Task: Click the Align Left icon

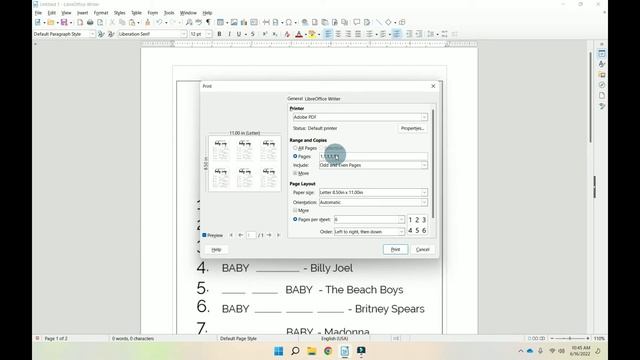Action: [328, 34]
